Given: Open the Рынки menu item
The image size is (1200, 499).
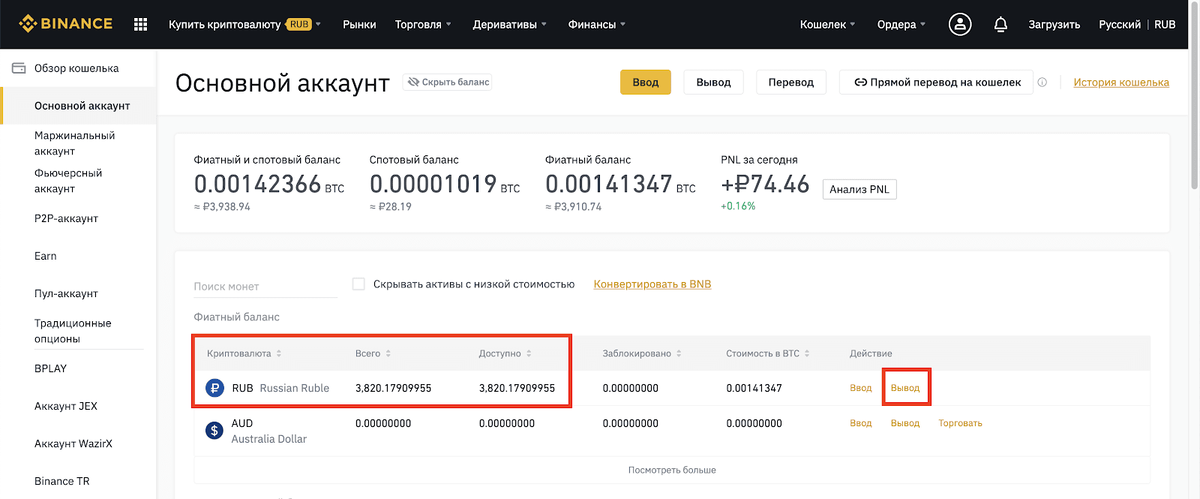Looking at the screenshot, I should tap(358, 24).
